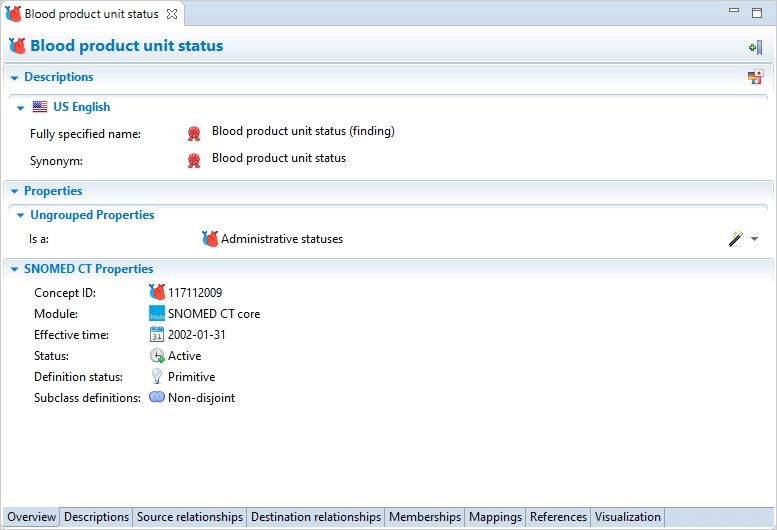Open dropdown arrow next to wand icon
The image size is (777, 530).
[x=755, y=239]
